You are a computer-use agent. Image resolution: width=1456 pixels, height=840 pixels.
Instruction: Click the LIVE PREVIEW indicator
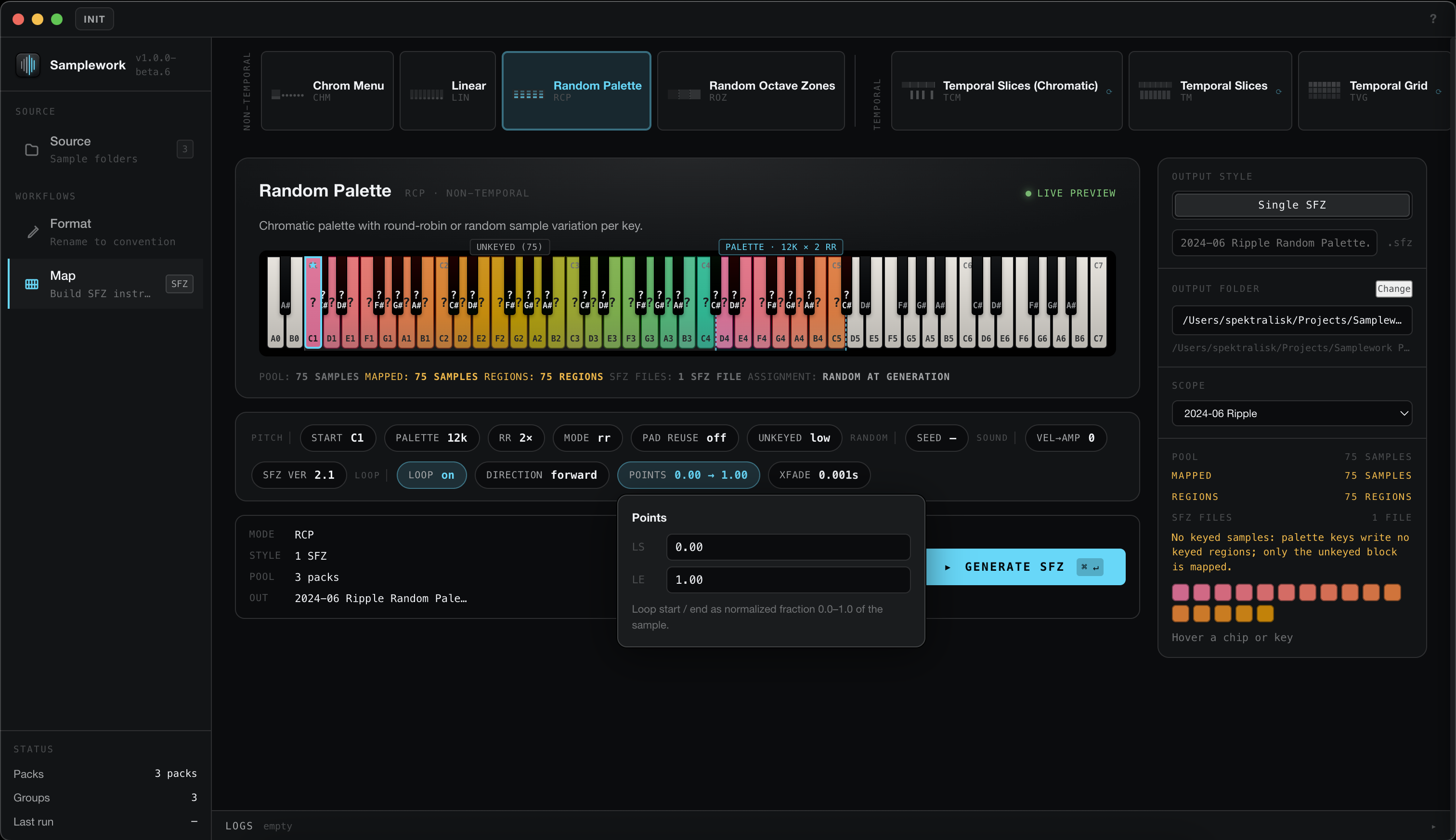[1070, 193]
